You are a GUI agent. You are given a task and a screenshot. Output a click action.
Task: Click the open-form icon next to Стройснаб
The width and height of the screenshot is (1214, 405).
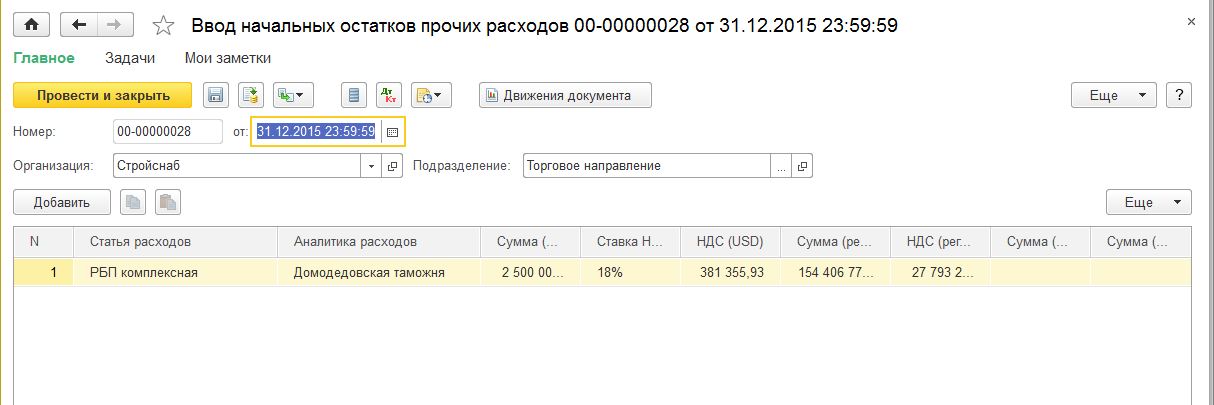393,166
